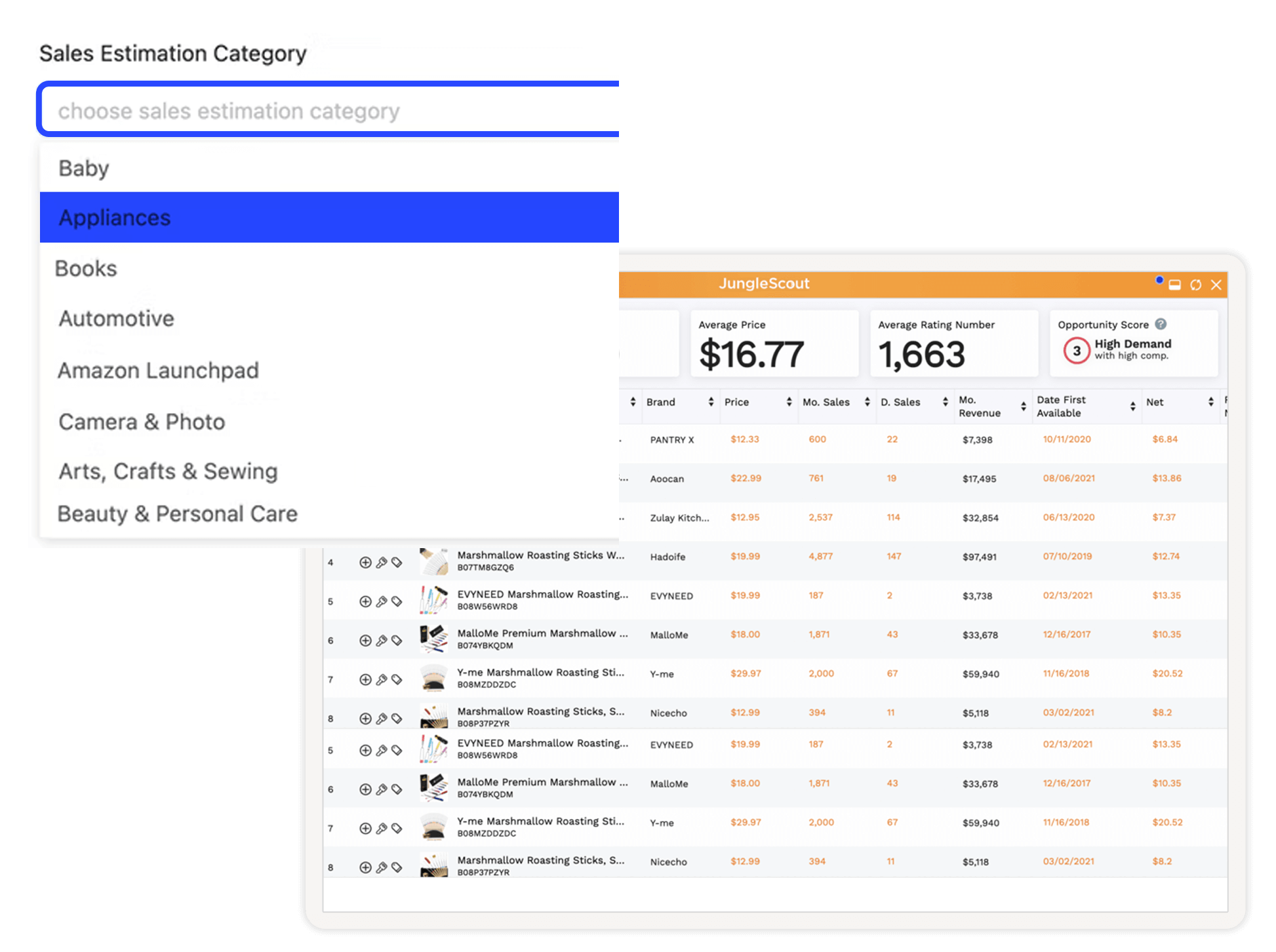Click price $22.99 in Aoocan row

point(746,478)
